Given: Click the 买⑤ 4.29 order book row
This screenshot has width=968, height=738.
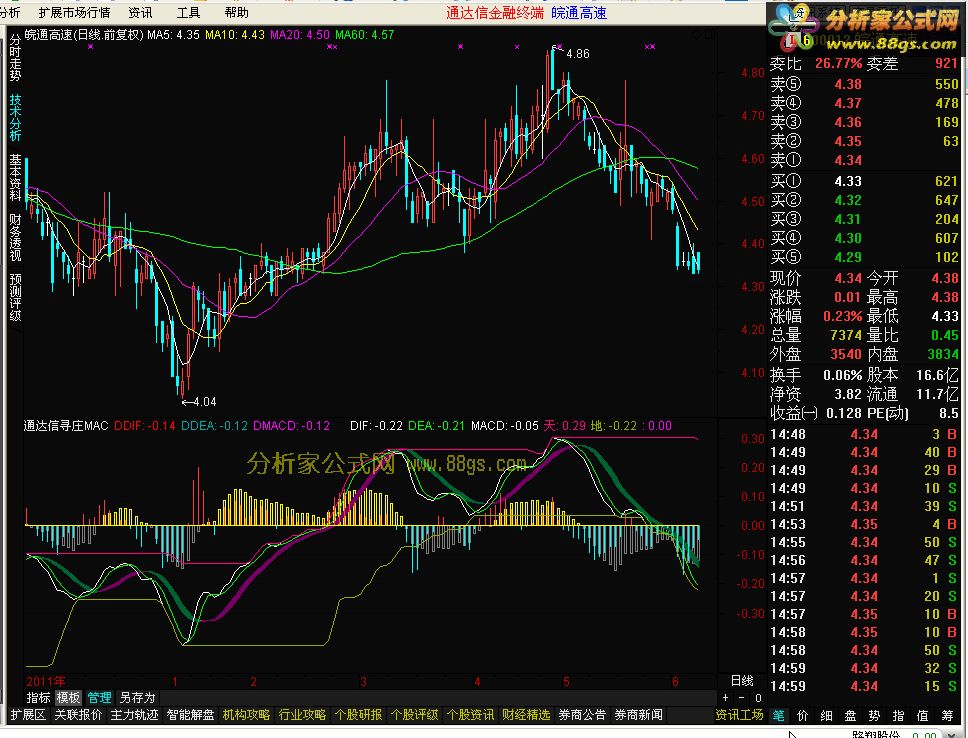Looking at the screenshot, I should pyautogui.click(x=864, y=257).
